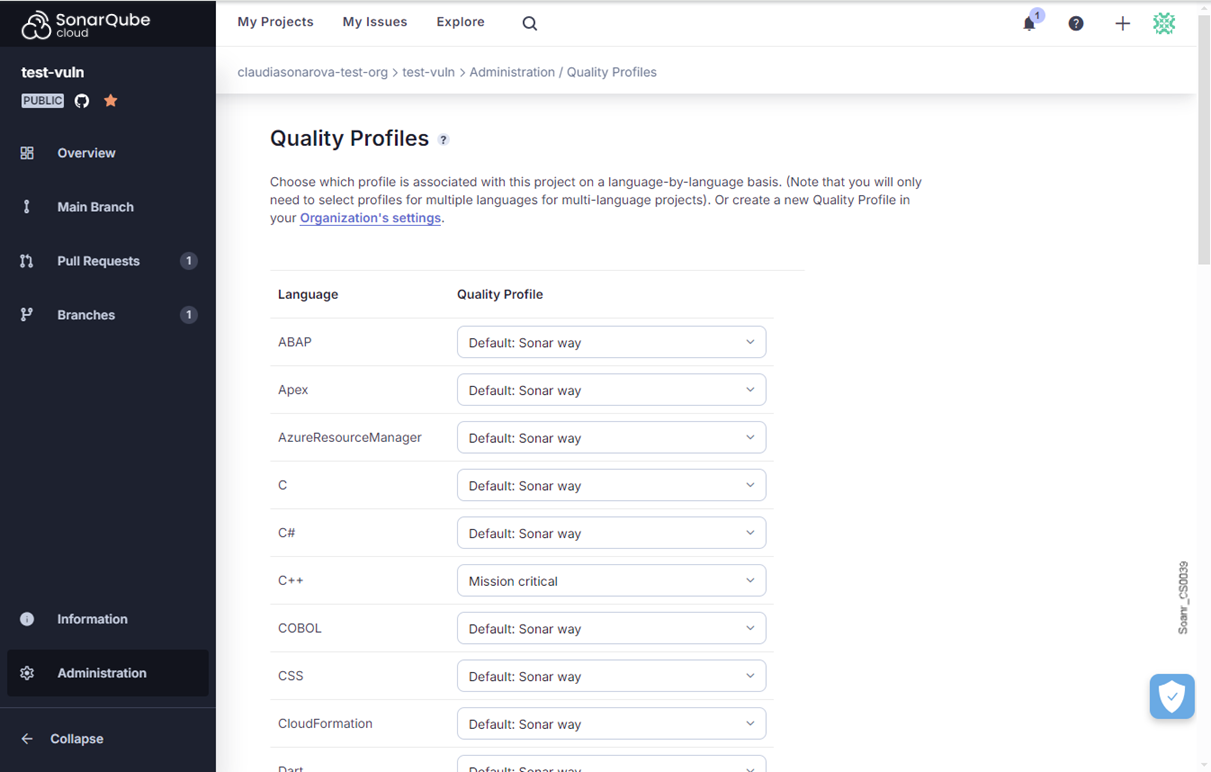Follow the Organization's settings link

(x=370, y=218)
